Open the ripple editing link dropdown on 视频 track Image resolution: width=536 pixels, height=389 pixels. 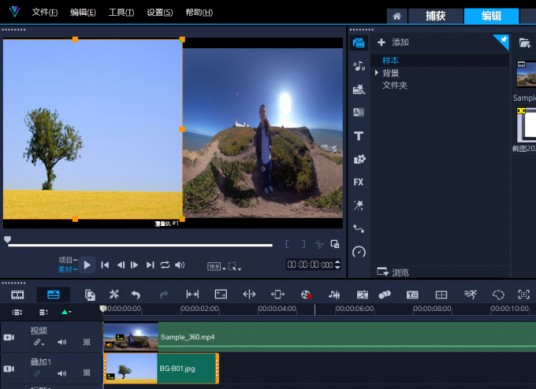39,342
